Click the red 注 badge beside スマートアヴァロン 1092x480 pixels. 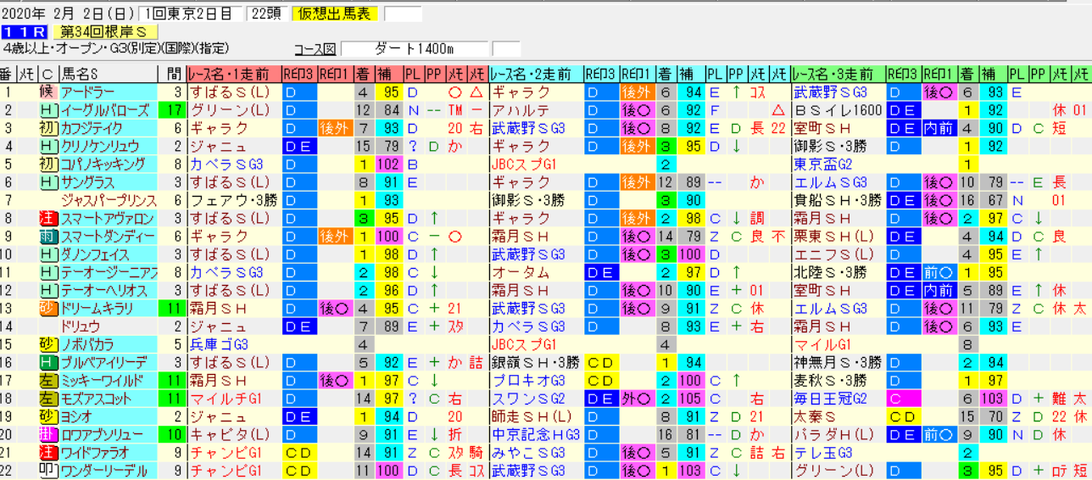(x=47, y=218)
